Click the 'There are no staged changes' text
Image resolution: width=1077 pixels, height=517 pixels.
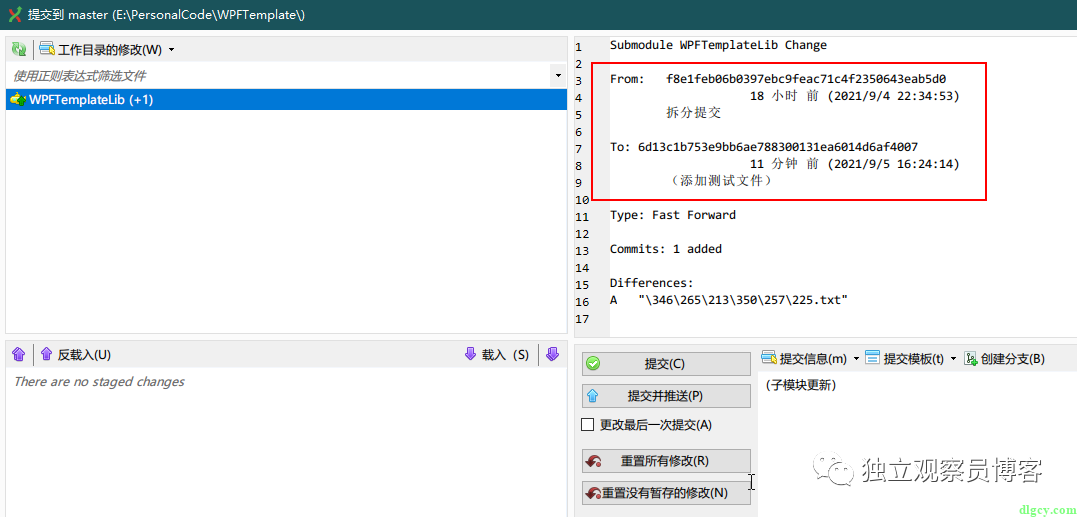pos(99,382)
